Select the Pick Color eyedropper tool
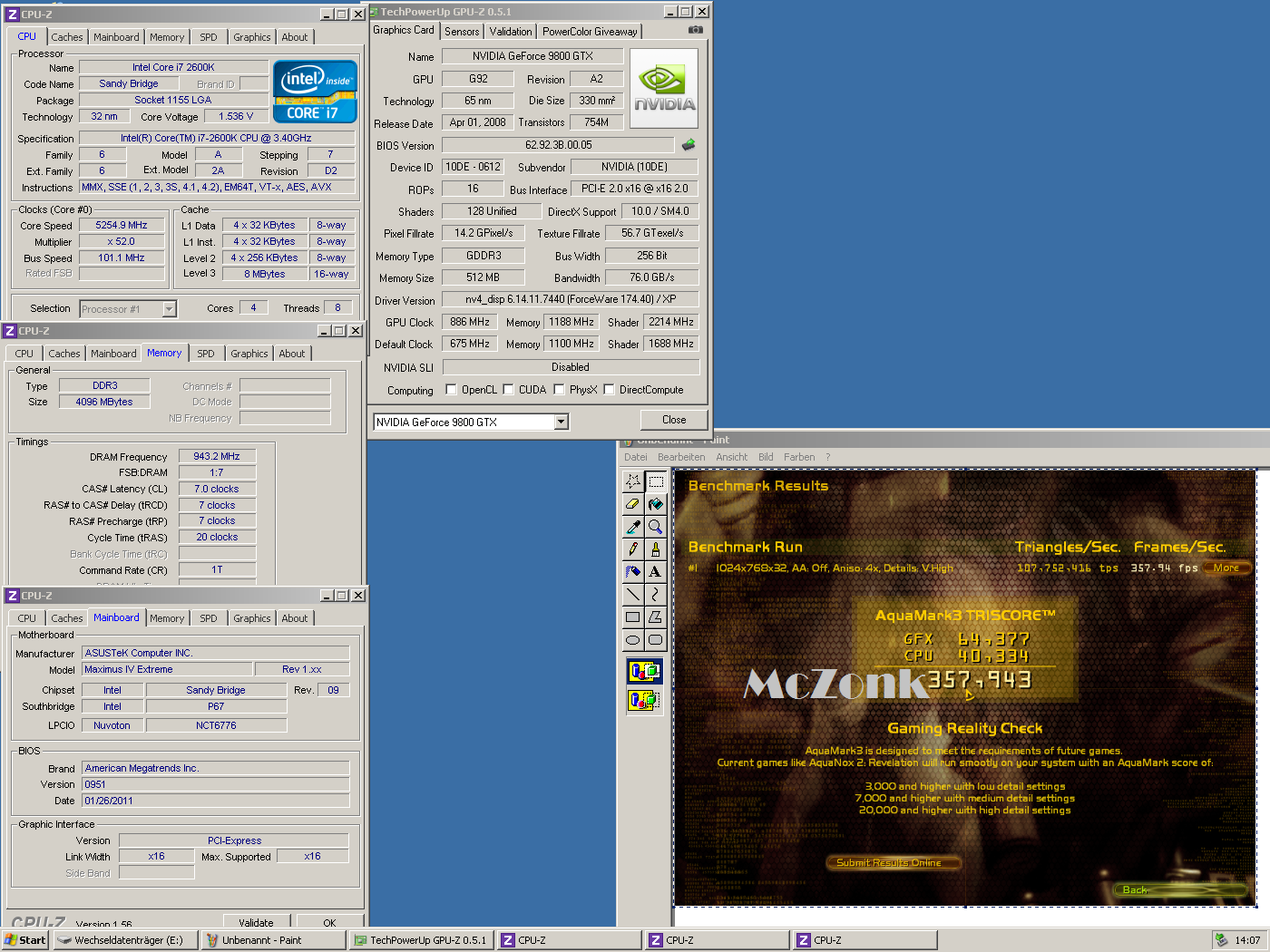The image size is (1270, 952). pyautogui.click(x=632, y=527)
